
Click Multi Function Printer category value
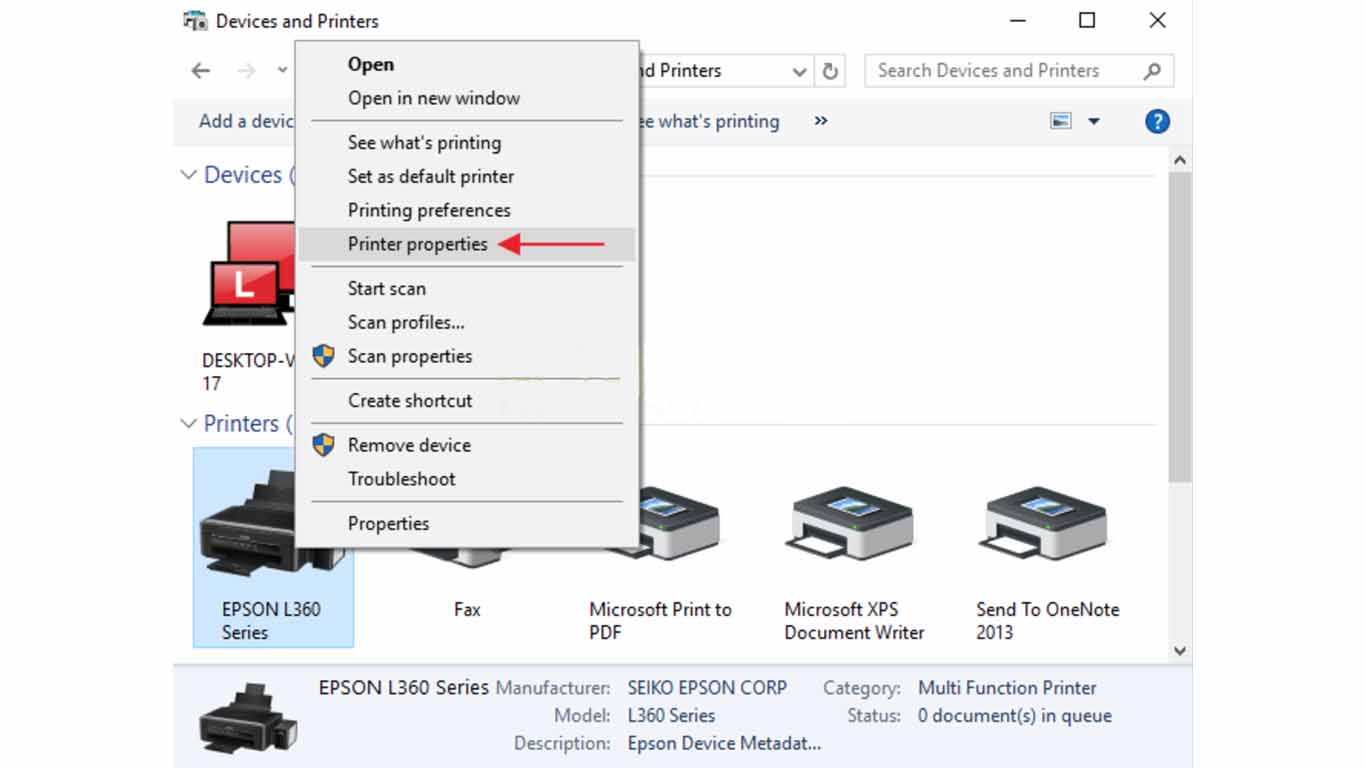coord(1007,688)
